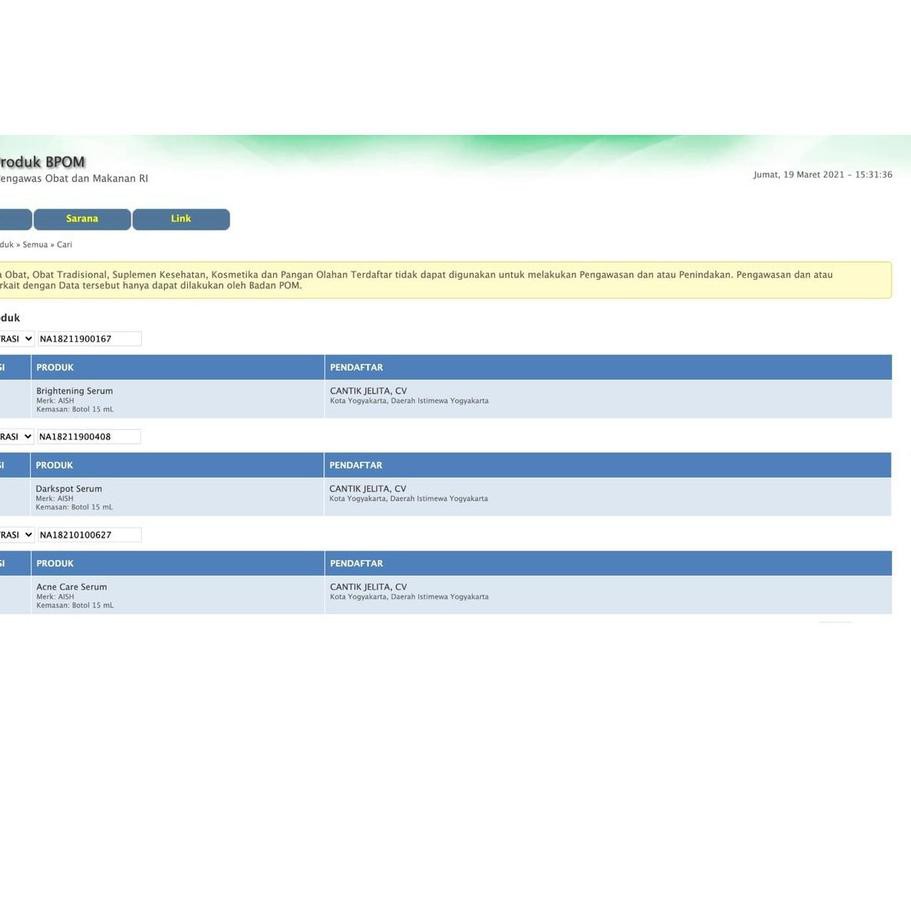Click the Cari breadcrumb link
Screen dimensions: 911x911
pos(64,245)
